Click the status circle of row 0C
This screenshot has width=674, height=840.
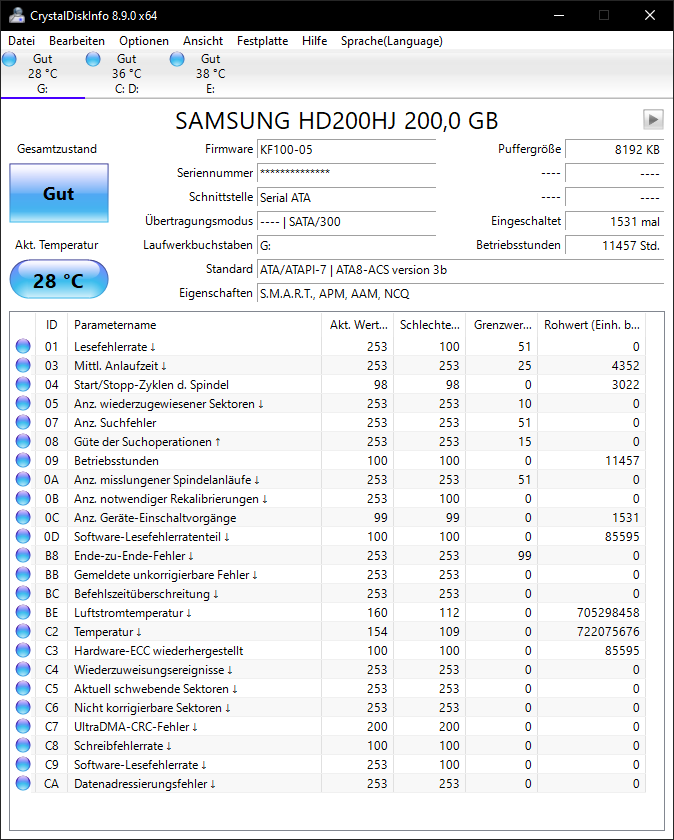(x=23, y=518)
